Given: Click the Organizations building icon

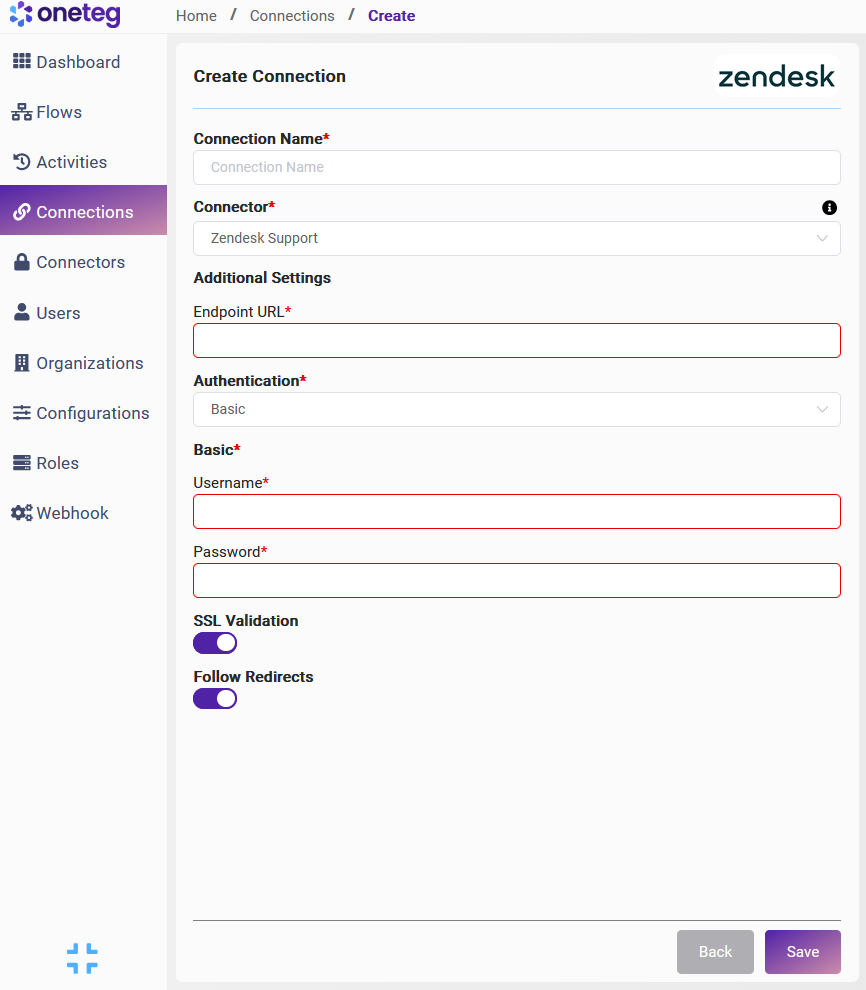Looking at the screenshot, I should tap(21, 363).
